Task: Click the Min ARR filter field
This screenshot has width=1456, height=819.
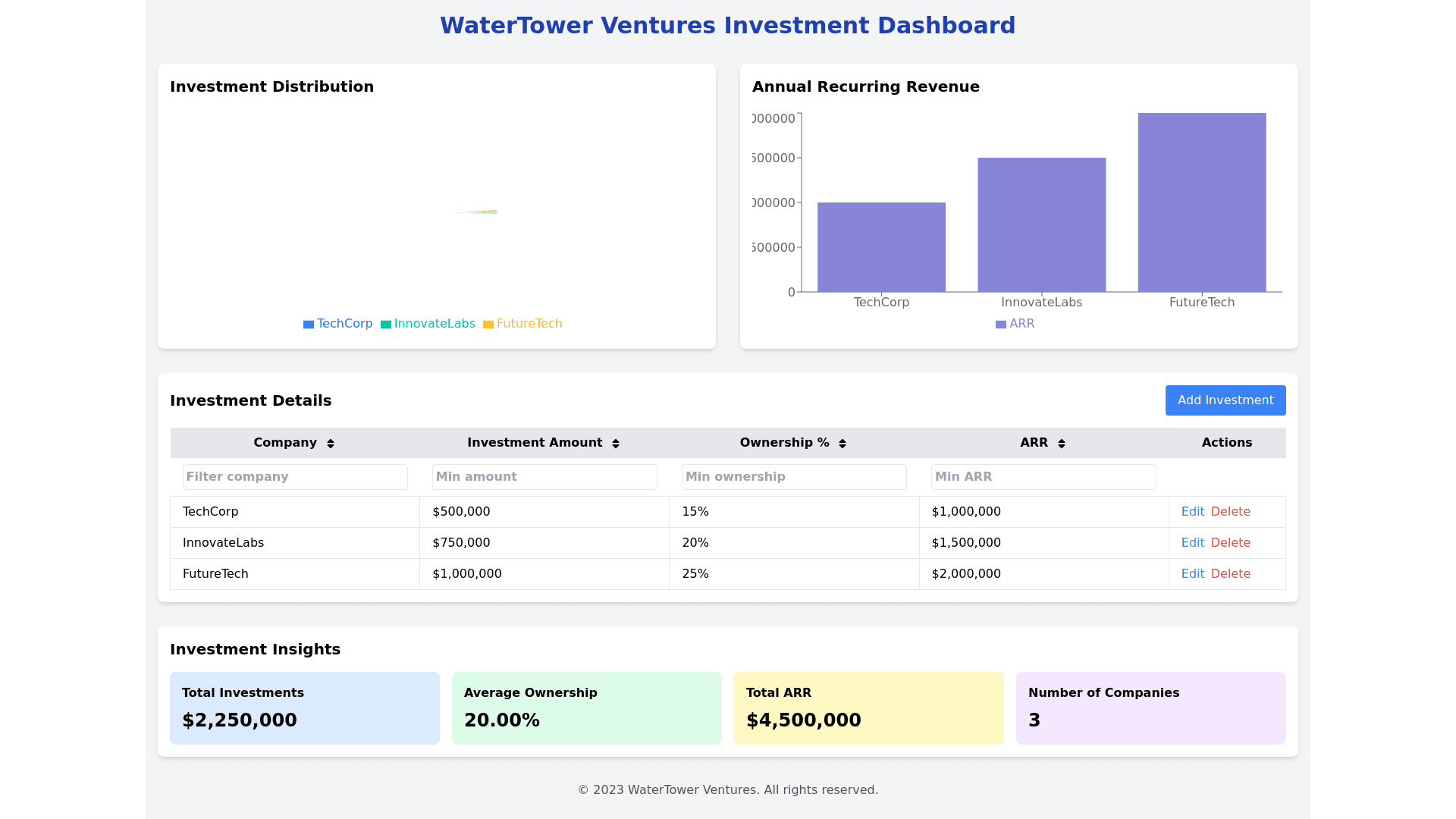Action: 1043,477
